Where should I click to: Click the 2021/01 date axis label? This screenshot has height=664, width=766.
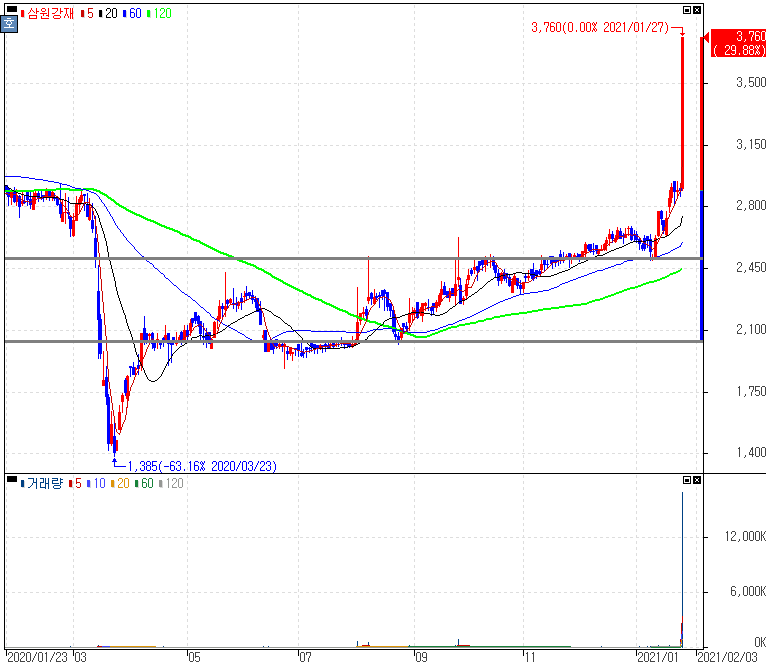click(x=658, y=658)
